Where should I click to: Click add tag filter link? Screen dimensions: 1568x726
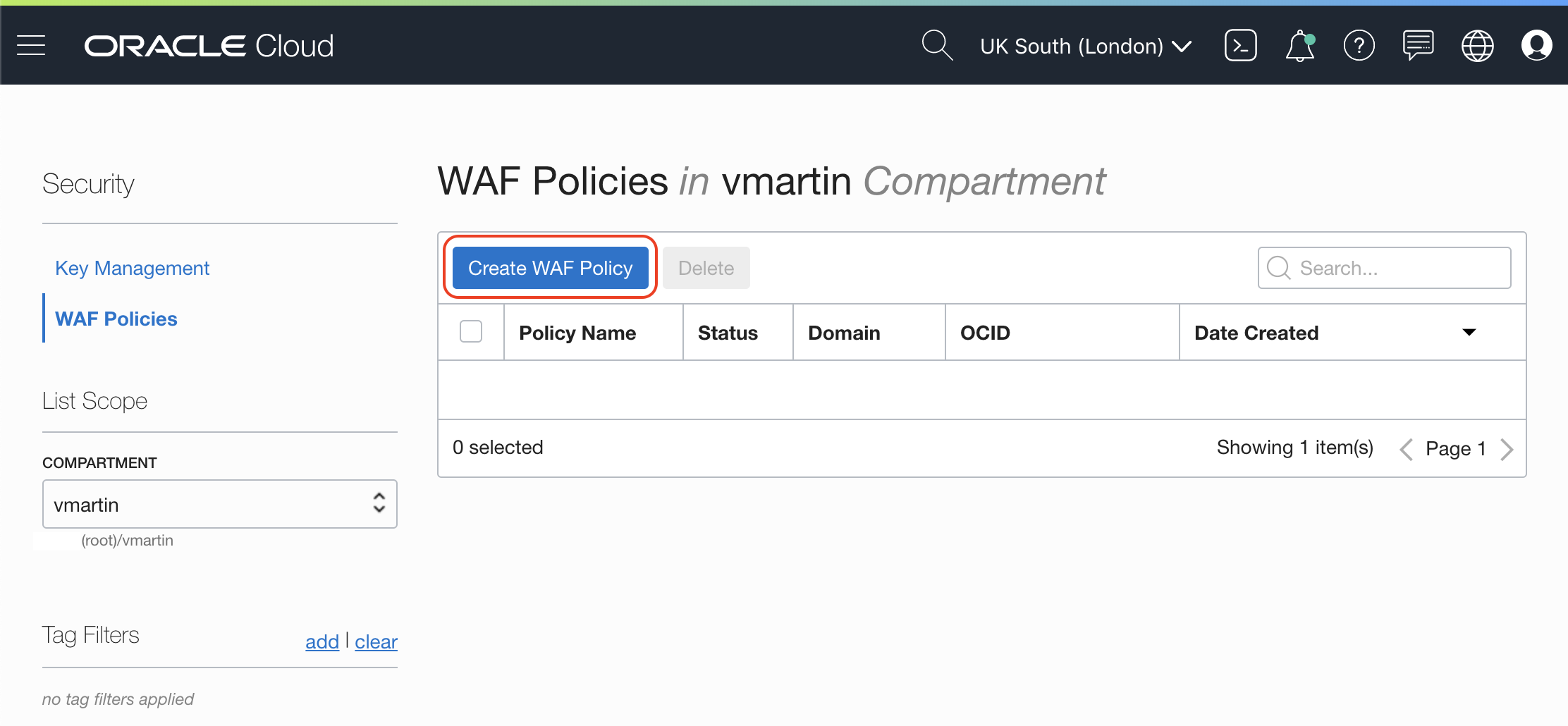(x=322, y=641)
